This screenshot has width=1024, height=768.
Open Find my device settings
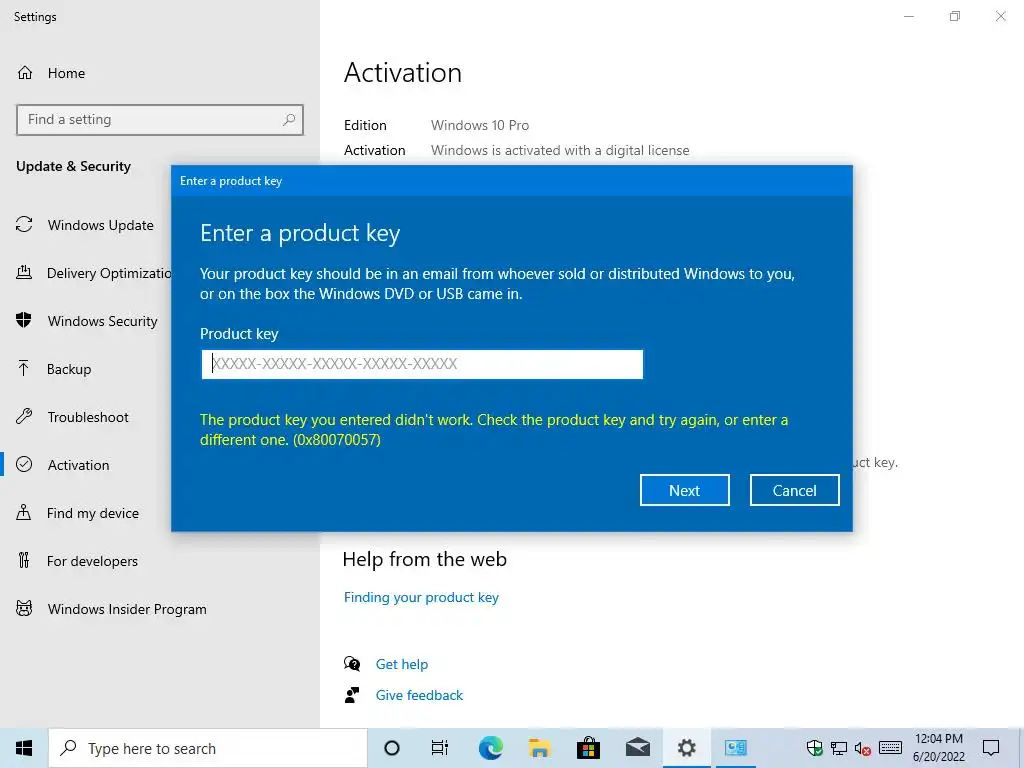[93, 513]
